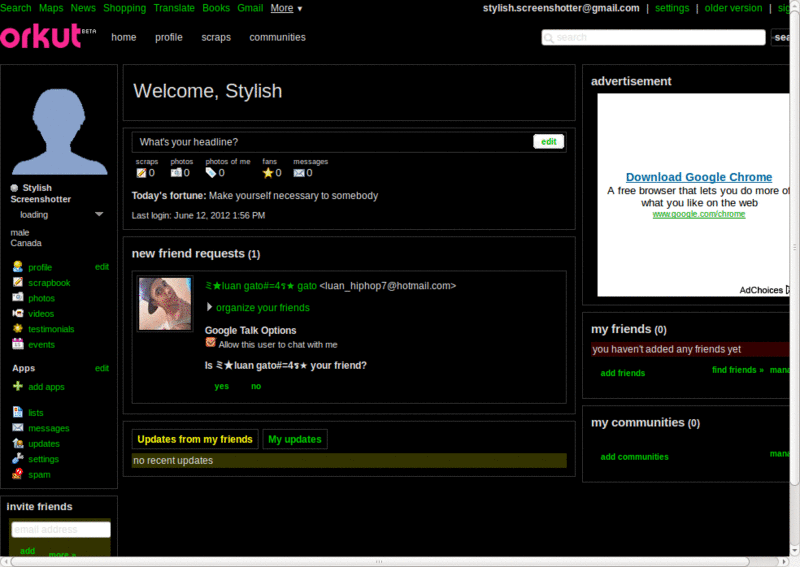The width and height of the screenshot is (800, 567).
Task: Open Maps in Google top bar
Action: click(x=51, y=8)
